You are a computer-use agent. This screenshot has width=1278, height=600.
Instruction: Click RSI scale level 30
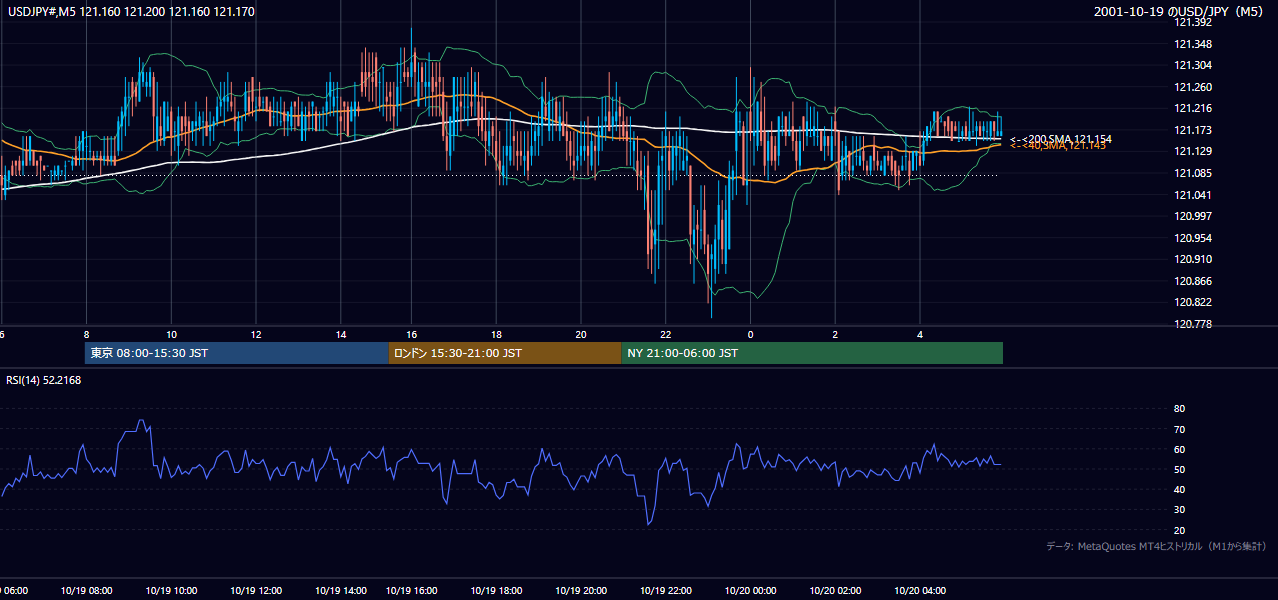(1179, 510)
